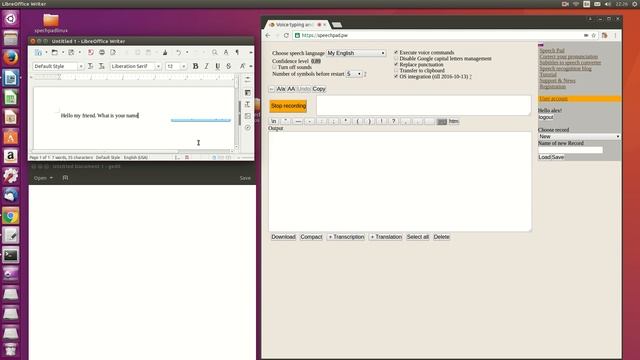Image resolution: width=640 pixels, height=360 pixels.
Task: Launch Firefox from the dock
Action: click(x=11, y=58)
